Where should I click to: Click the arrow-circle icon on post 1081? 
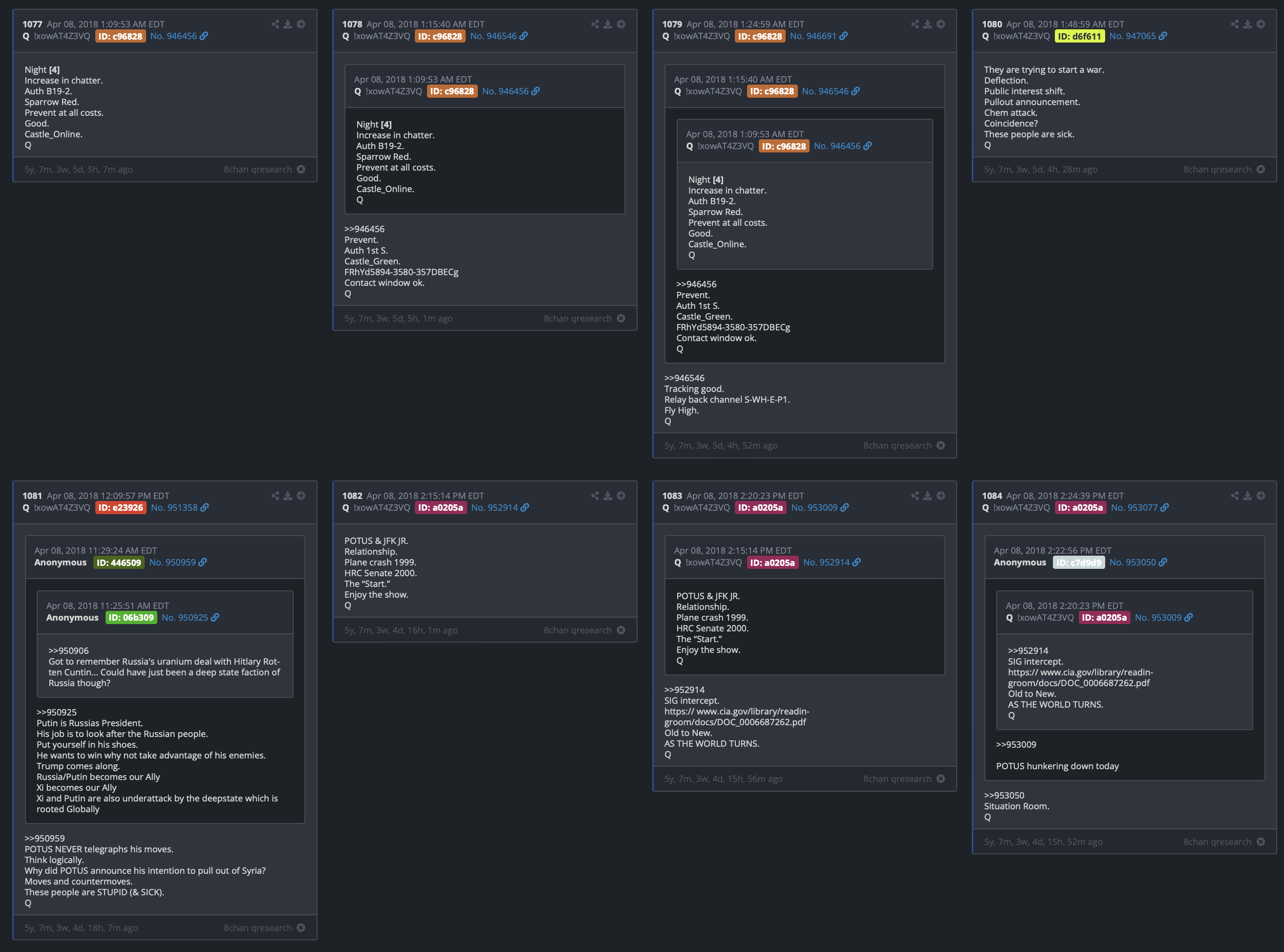tap(300, 496)
